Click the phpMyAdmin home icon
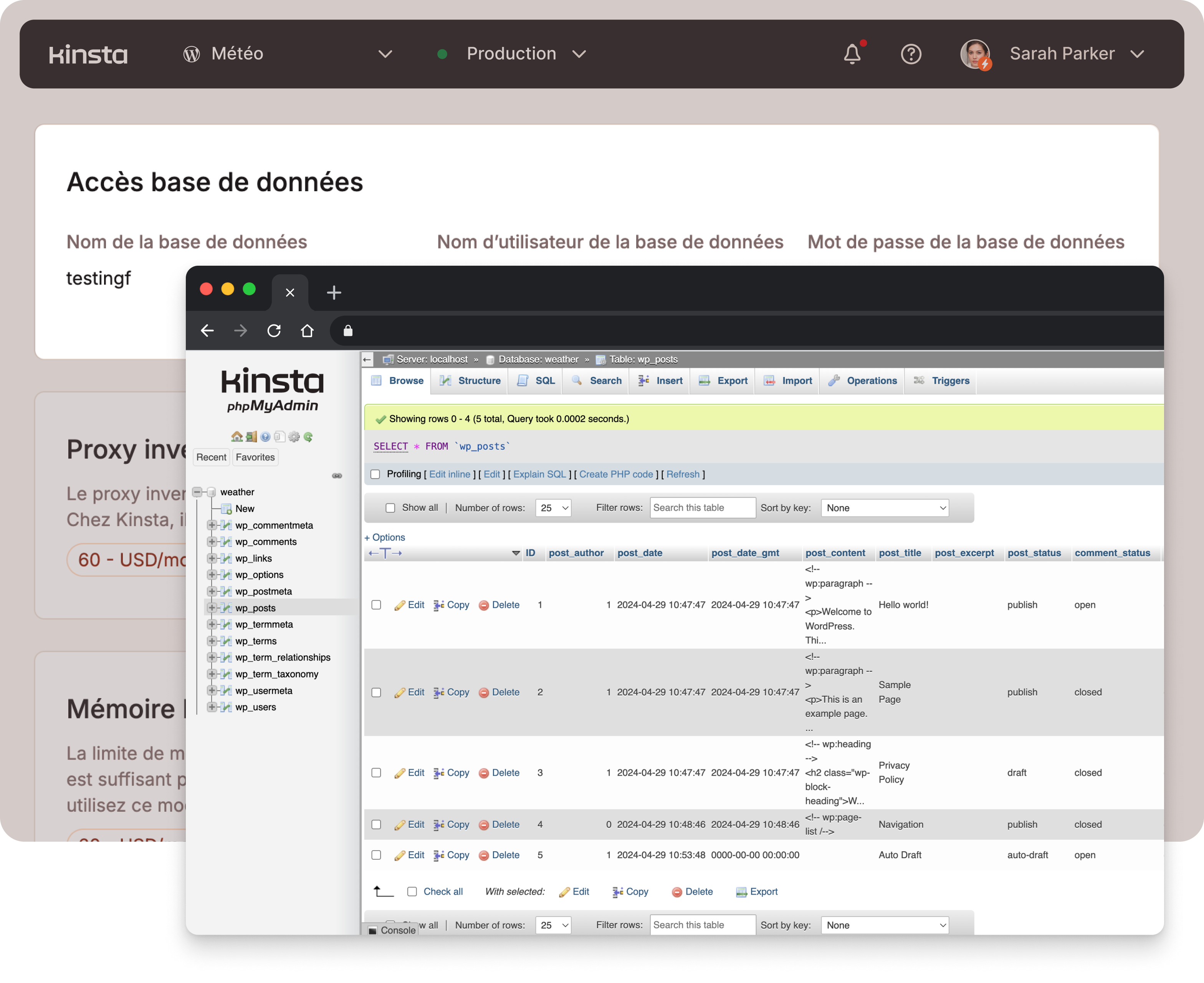 [x=237, y=437]
